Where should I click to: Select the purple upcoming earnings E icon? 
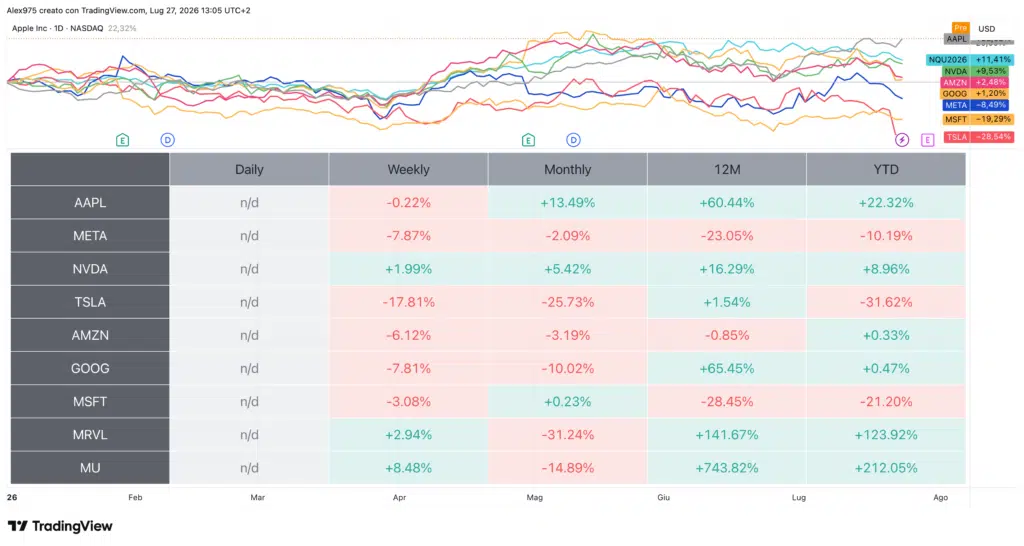(927, 140)
